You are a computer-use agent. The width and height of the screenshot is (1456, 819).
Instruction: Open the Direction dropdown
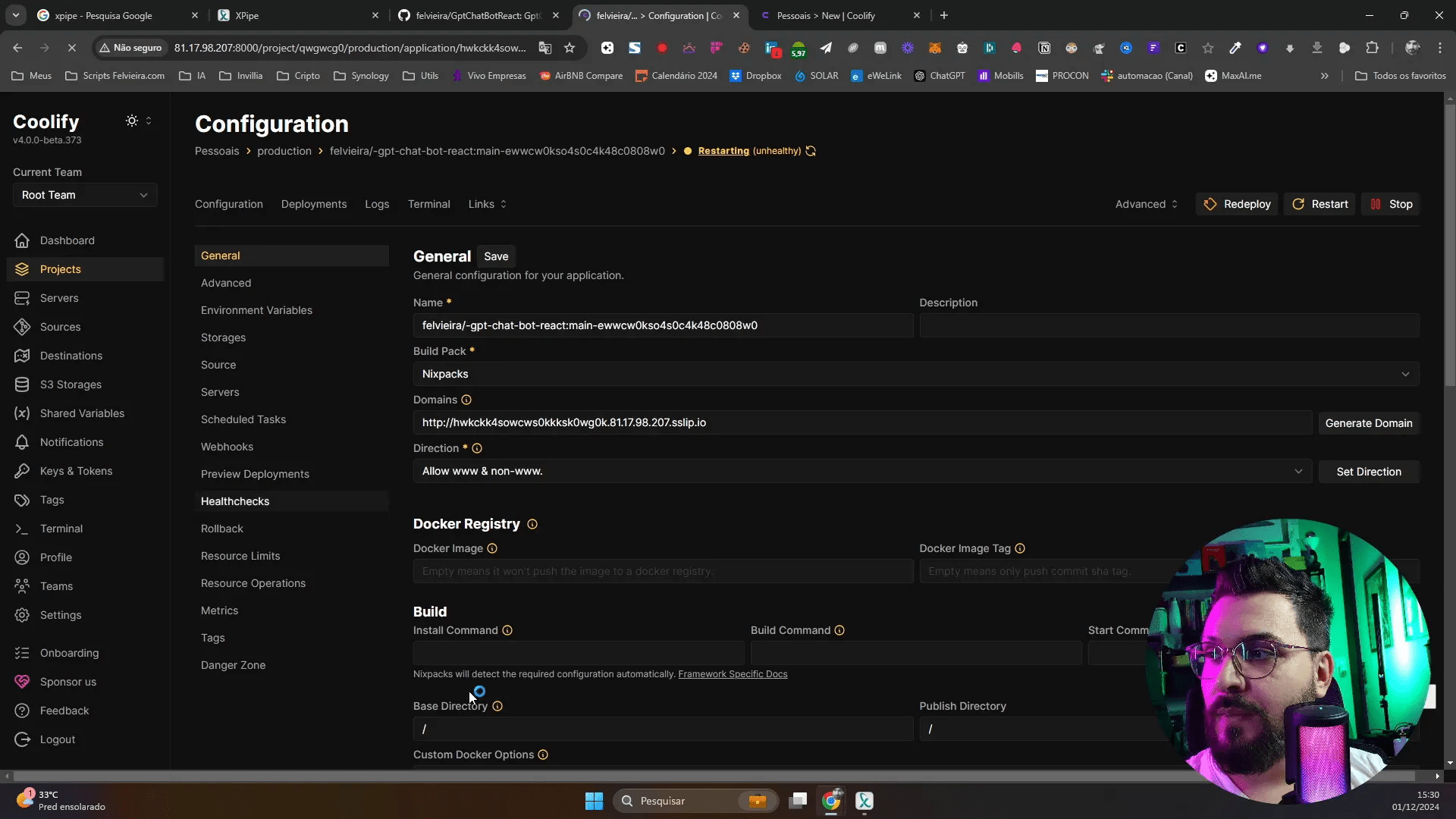863,471
